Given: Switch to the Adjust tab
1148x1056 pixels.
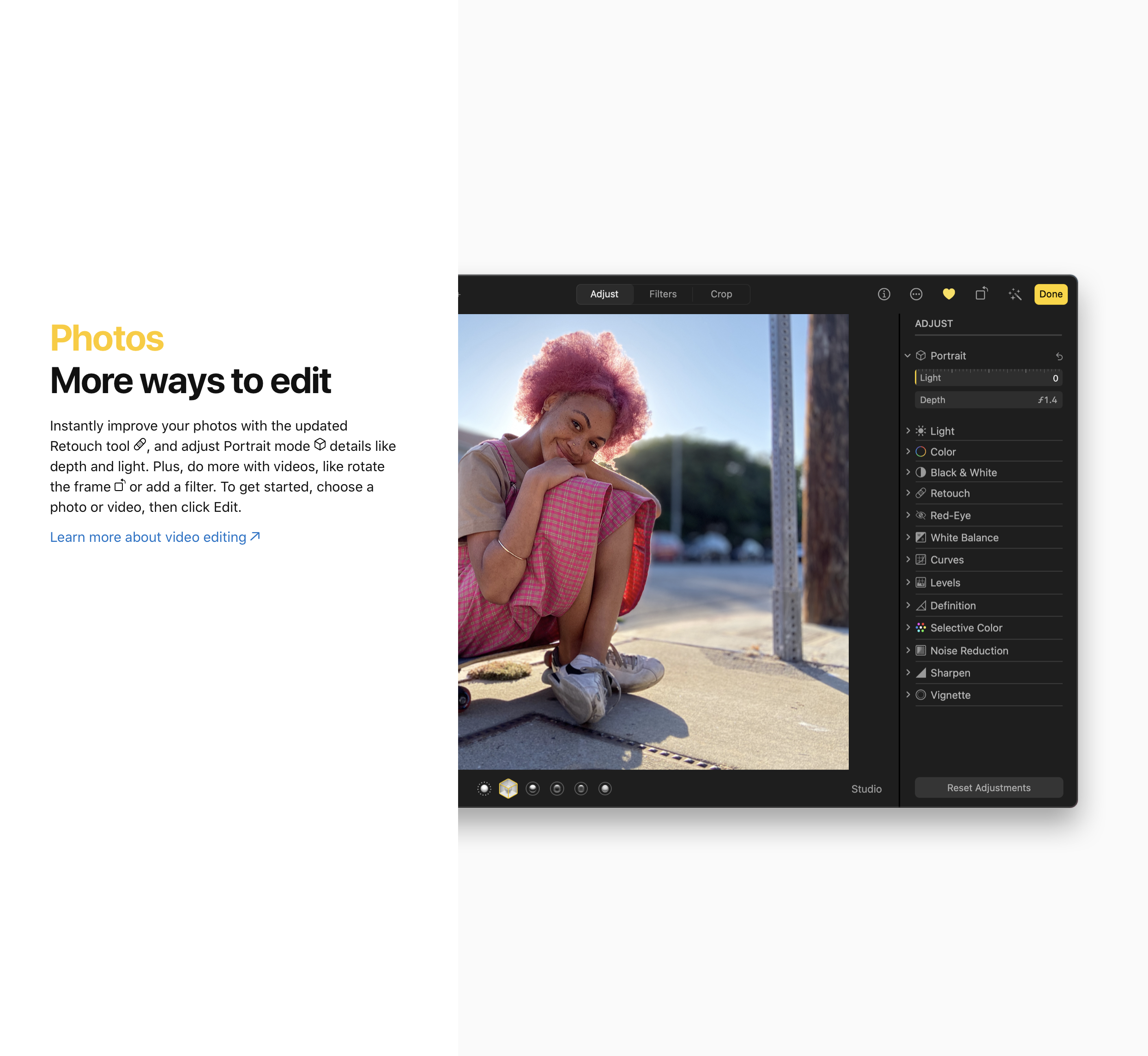Looking at the screenshot, I should click(604, 294).
